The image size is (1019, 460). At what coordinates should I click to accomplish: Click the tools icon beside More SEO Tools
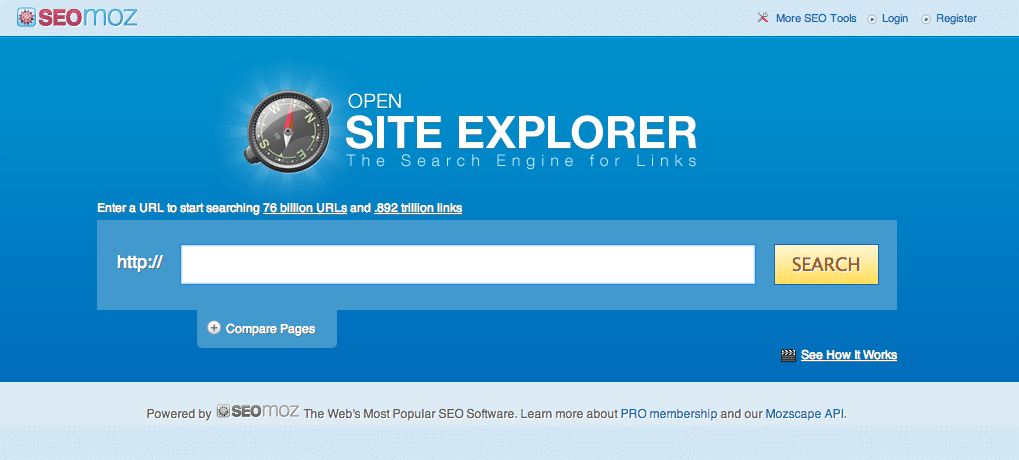point(763,18)
